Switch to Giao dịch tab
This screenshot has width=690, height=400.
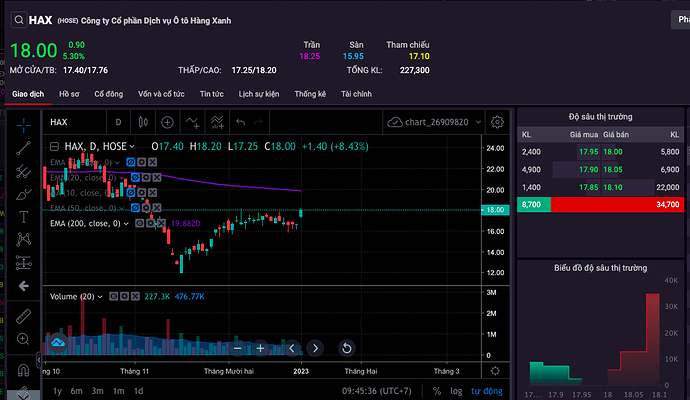click(28, 94)
